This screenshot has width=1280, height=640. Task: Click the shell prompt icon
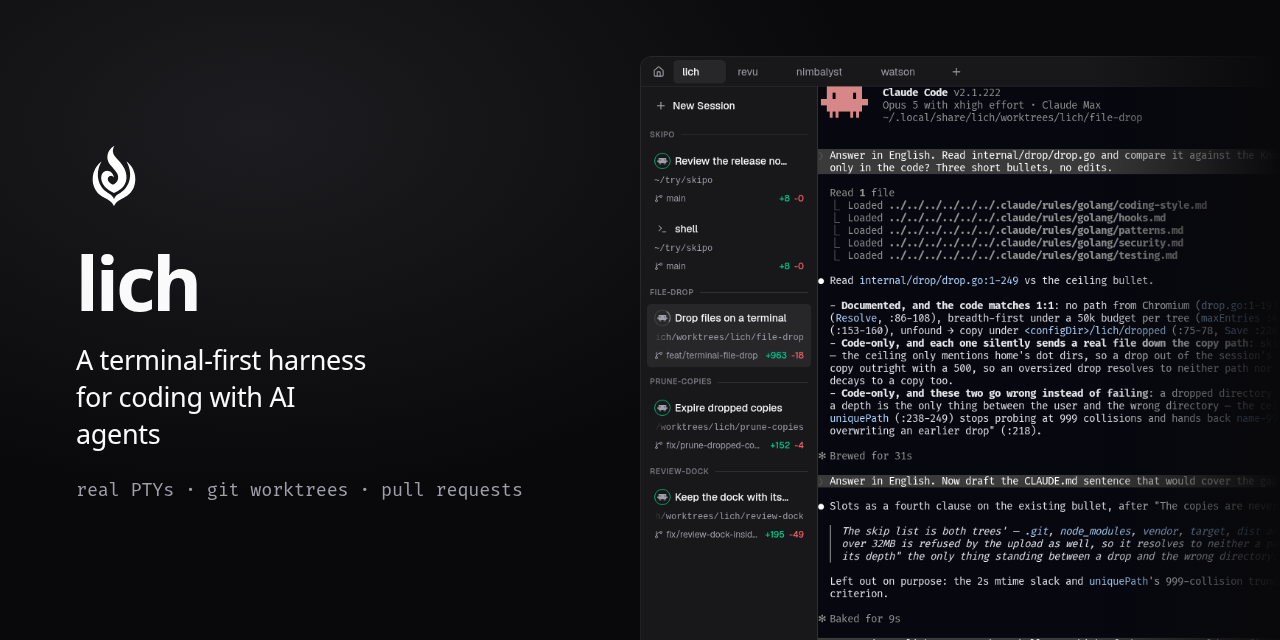(x=662, y=229)
